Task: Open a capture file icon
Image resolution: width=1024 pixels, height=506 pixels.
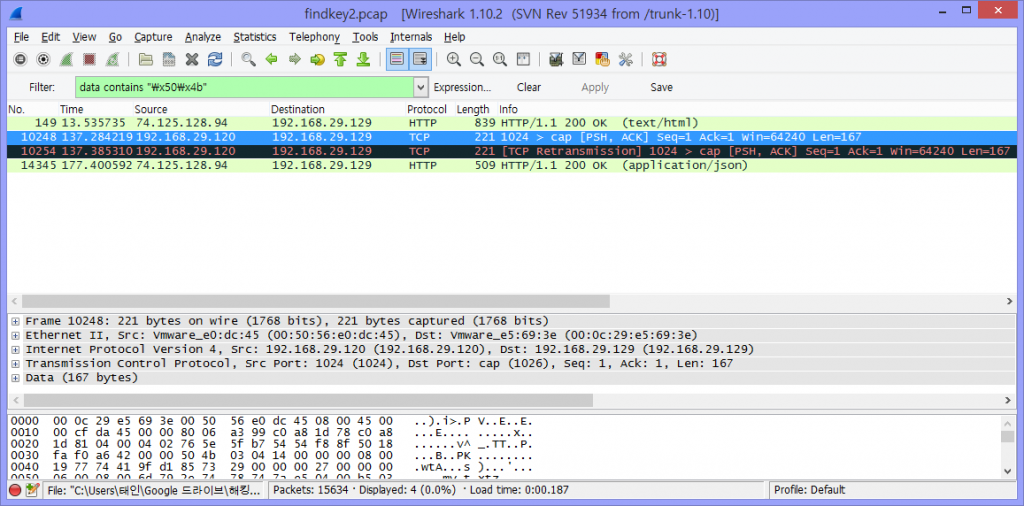Action: click(x=146, y=59)
